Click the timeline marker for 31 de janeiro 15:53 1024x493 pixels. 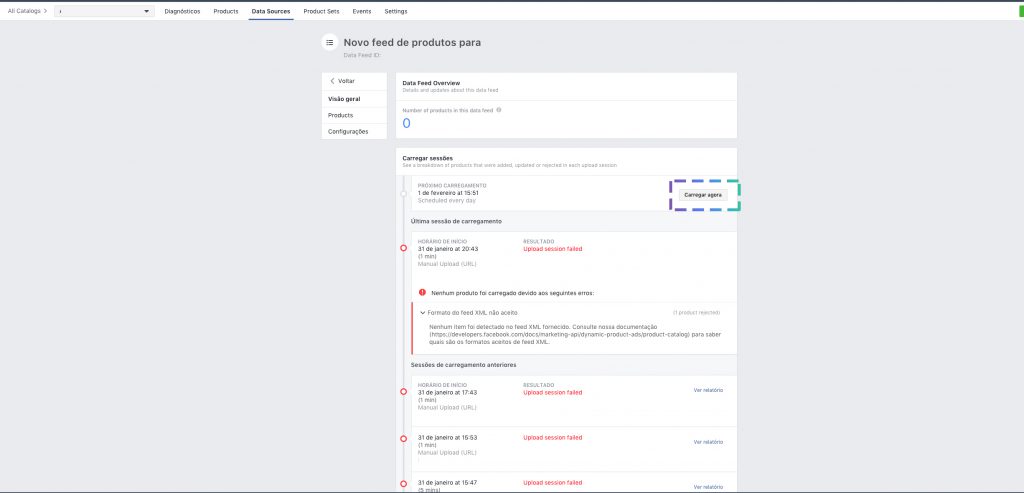(403, 438)
